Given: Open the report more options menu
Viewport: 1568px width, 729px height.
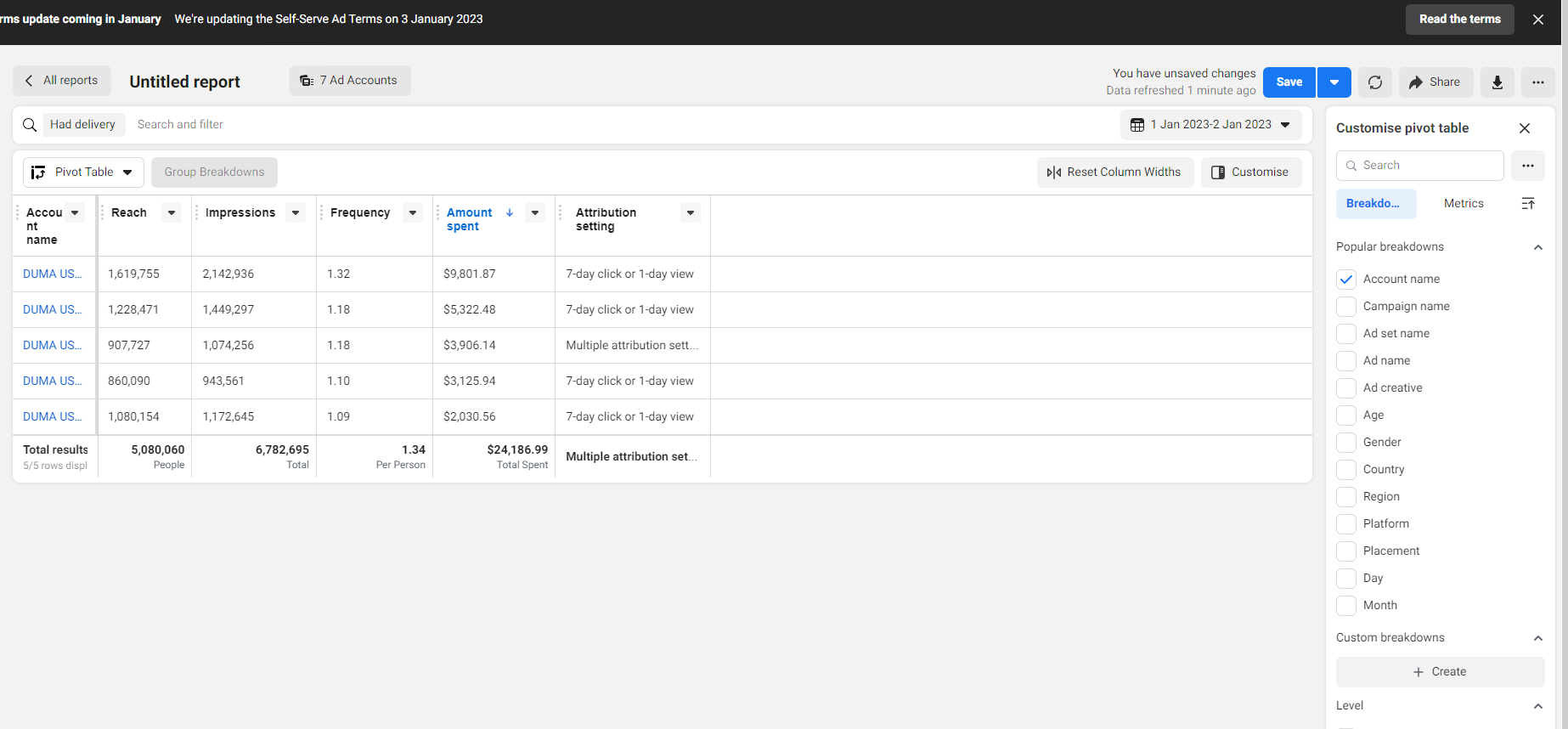Looking at the screenshot, I should coord(1538,82).
